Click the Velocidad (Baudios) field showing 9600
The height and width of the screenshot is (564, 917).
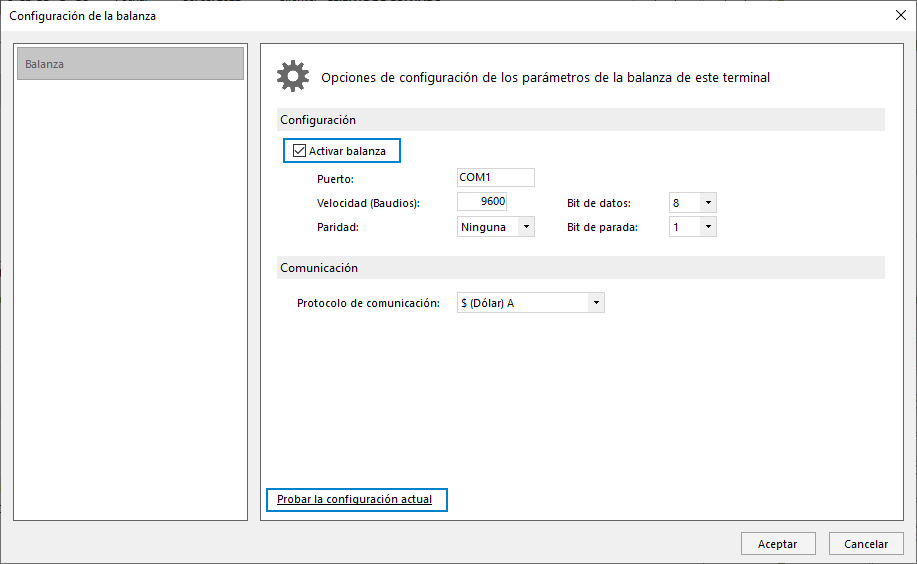[482, 202]
